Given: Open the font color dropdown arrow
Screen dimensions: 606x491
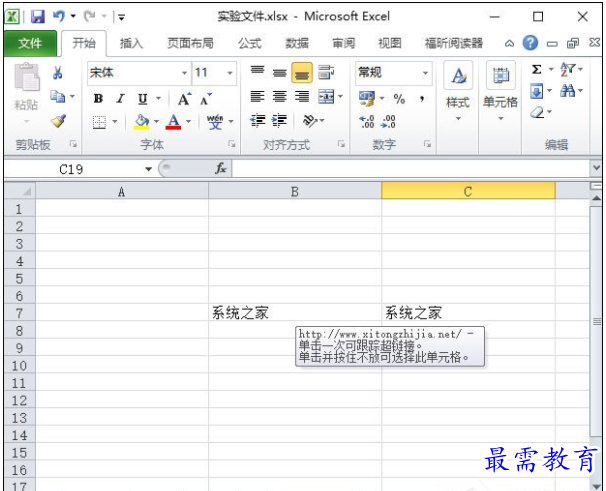Looking at the screenshot, I should pos(189,122).
